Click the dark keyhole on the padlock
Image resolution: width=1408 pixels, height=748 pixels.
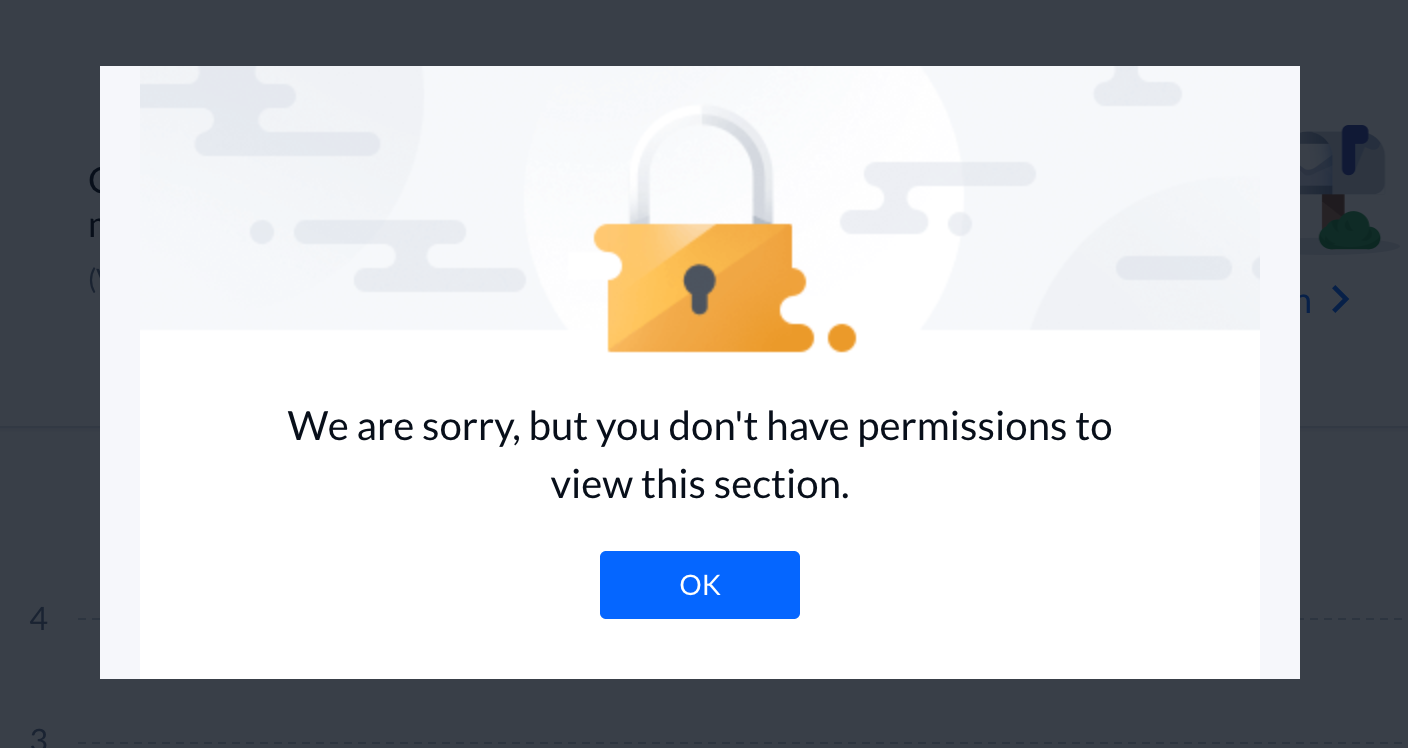point(700,288)
